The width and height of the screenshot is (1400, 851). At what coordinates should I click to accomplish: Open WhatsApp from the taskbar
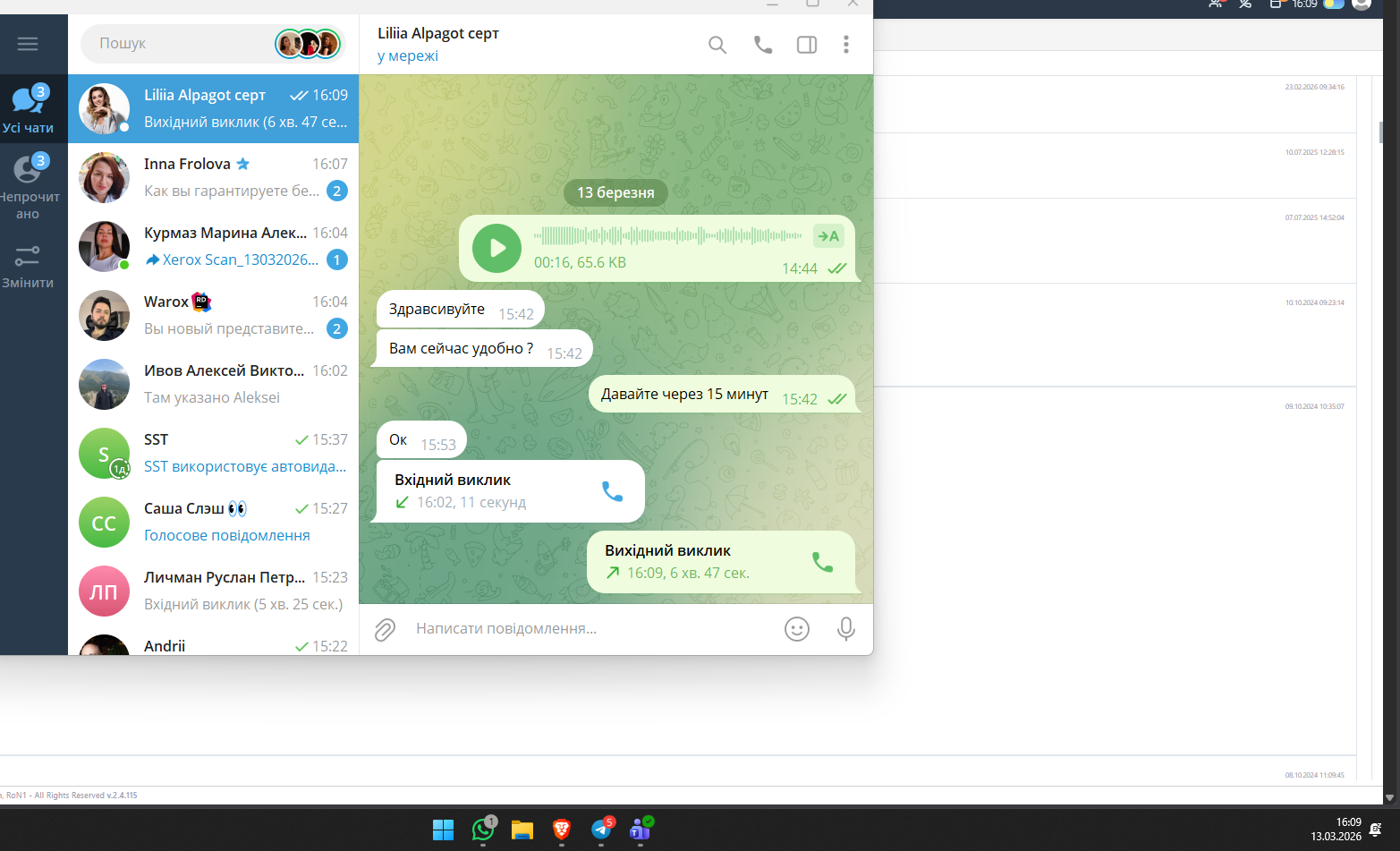pyautogui.click(x=483, y=830)
